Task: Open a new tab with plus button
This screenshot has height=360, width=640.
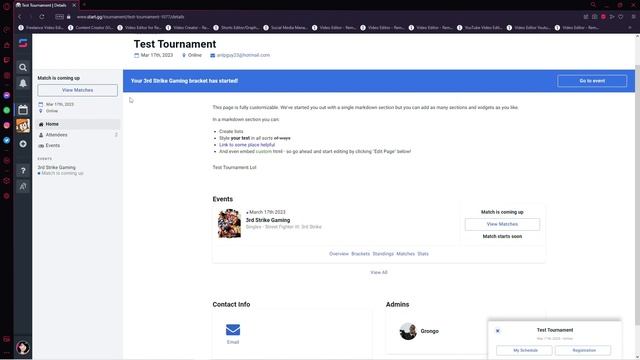Action: click(x=84, y=5)
